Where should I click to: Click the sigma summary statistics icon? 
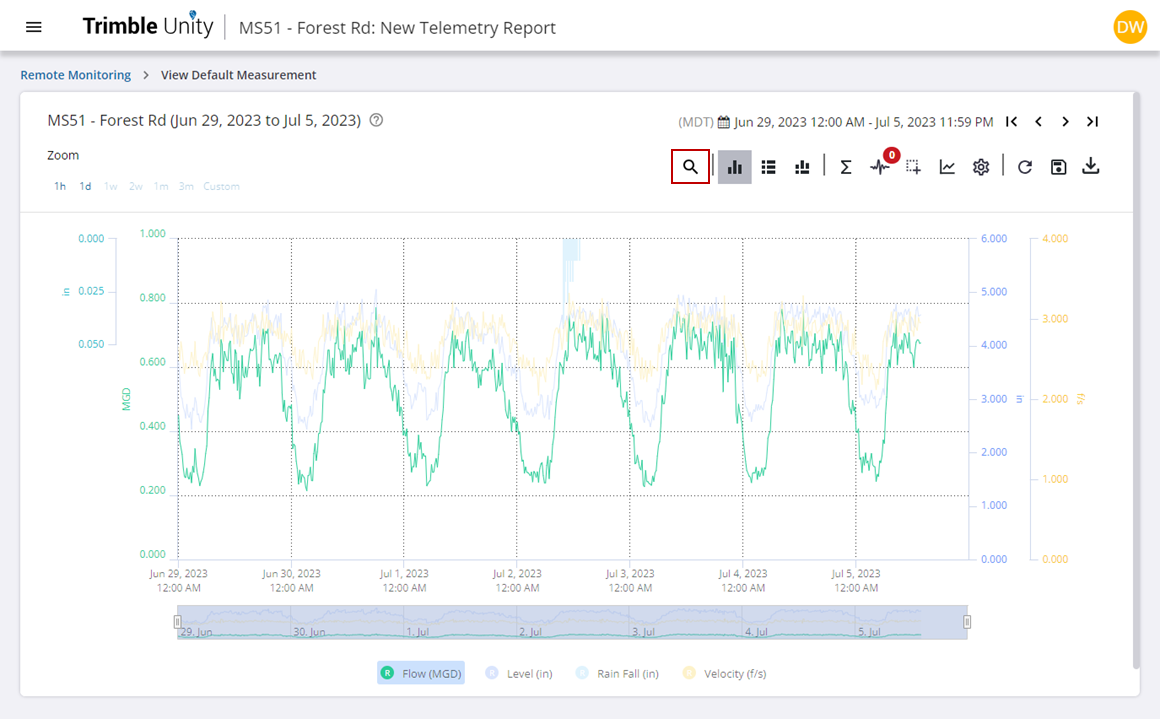pos(845,167)
